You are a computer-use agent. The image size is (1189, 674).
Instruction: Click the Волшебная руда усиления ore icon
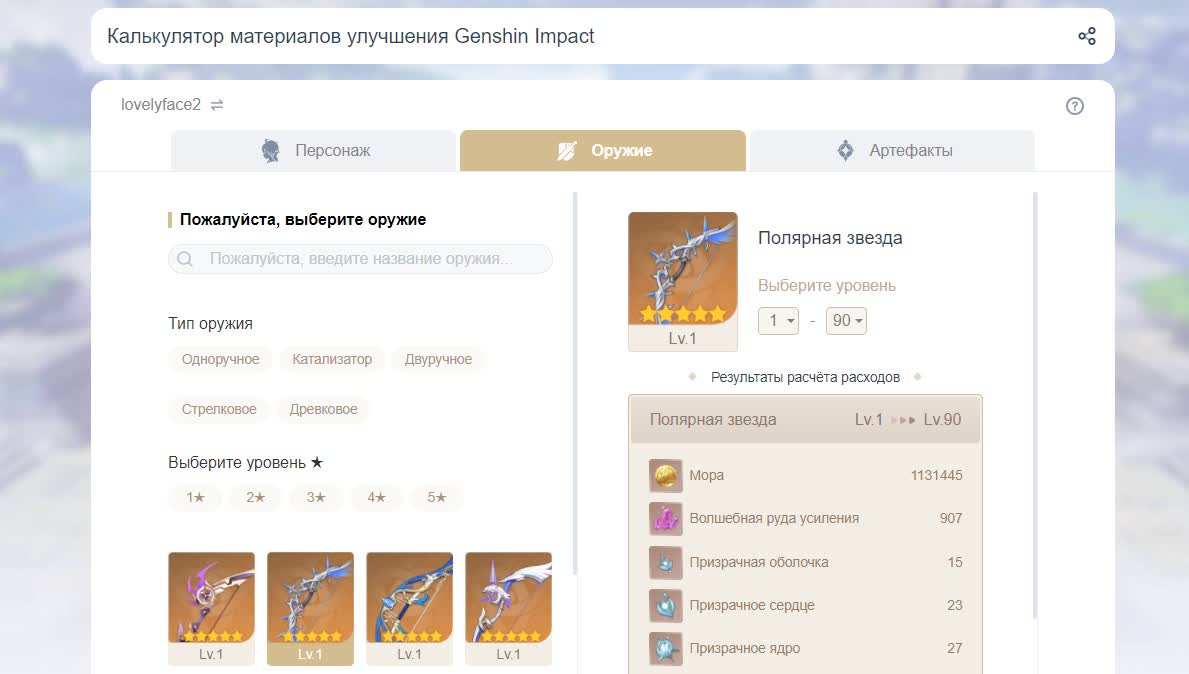tap(666, 519)
